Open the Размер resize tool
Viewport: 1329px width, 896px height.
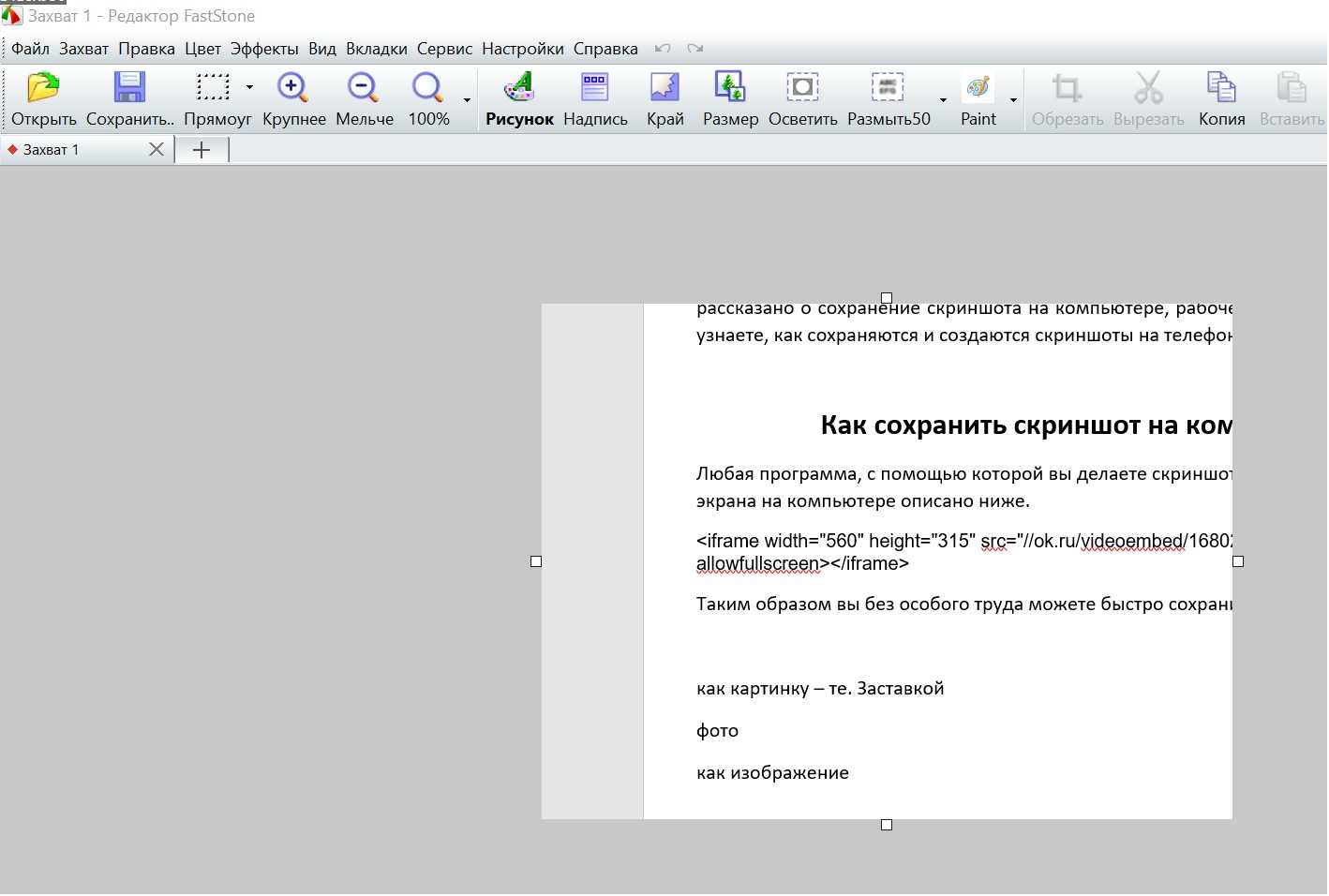pos(729,88)
